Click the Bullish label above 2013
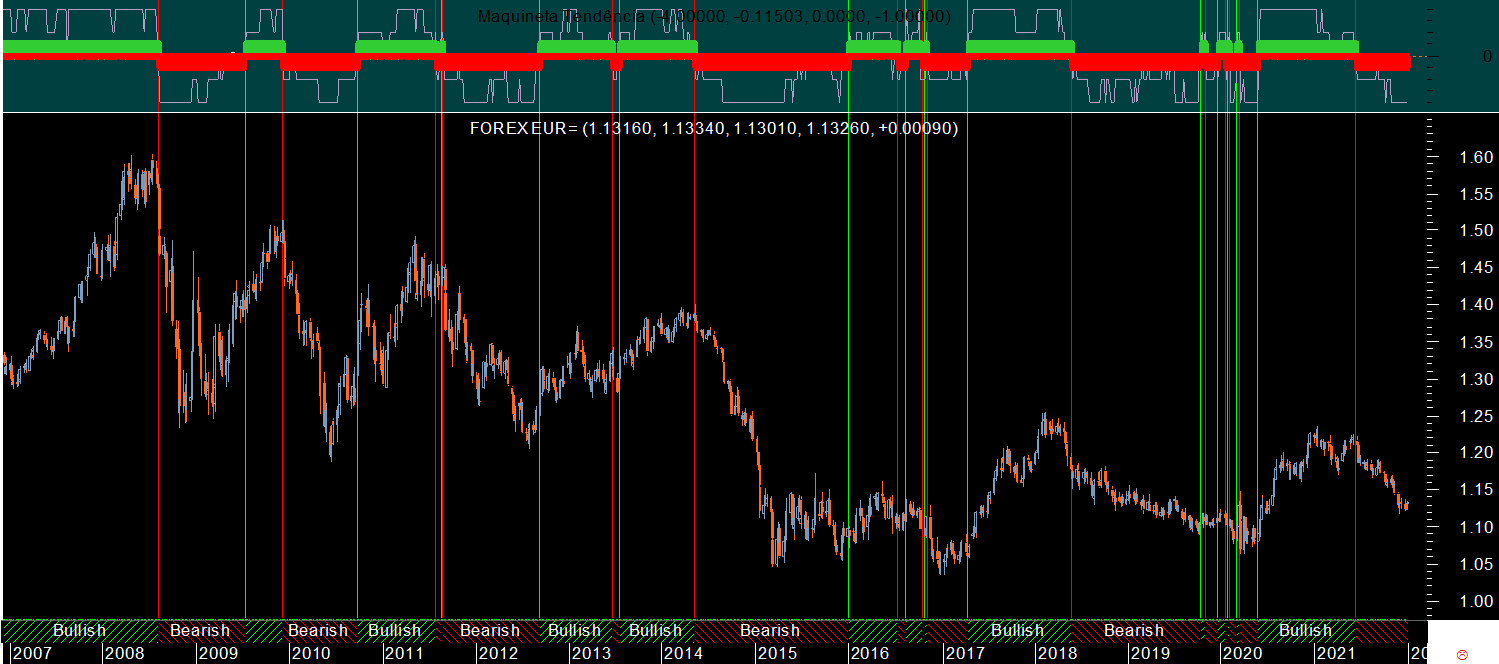1499x664 pixels. coord(574,631)
